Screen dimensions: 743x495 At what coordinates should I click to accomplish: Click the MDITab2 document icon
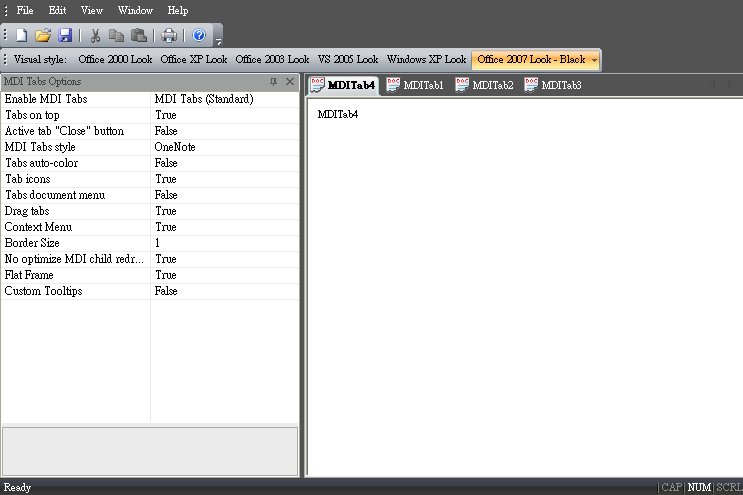(x=462, y=85)
